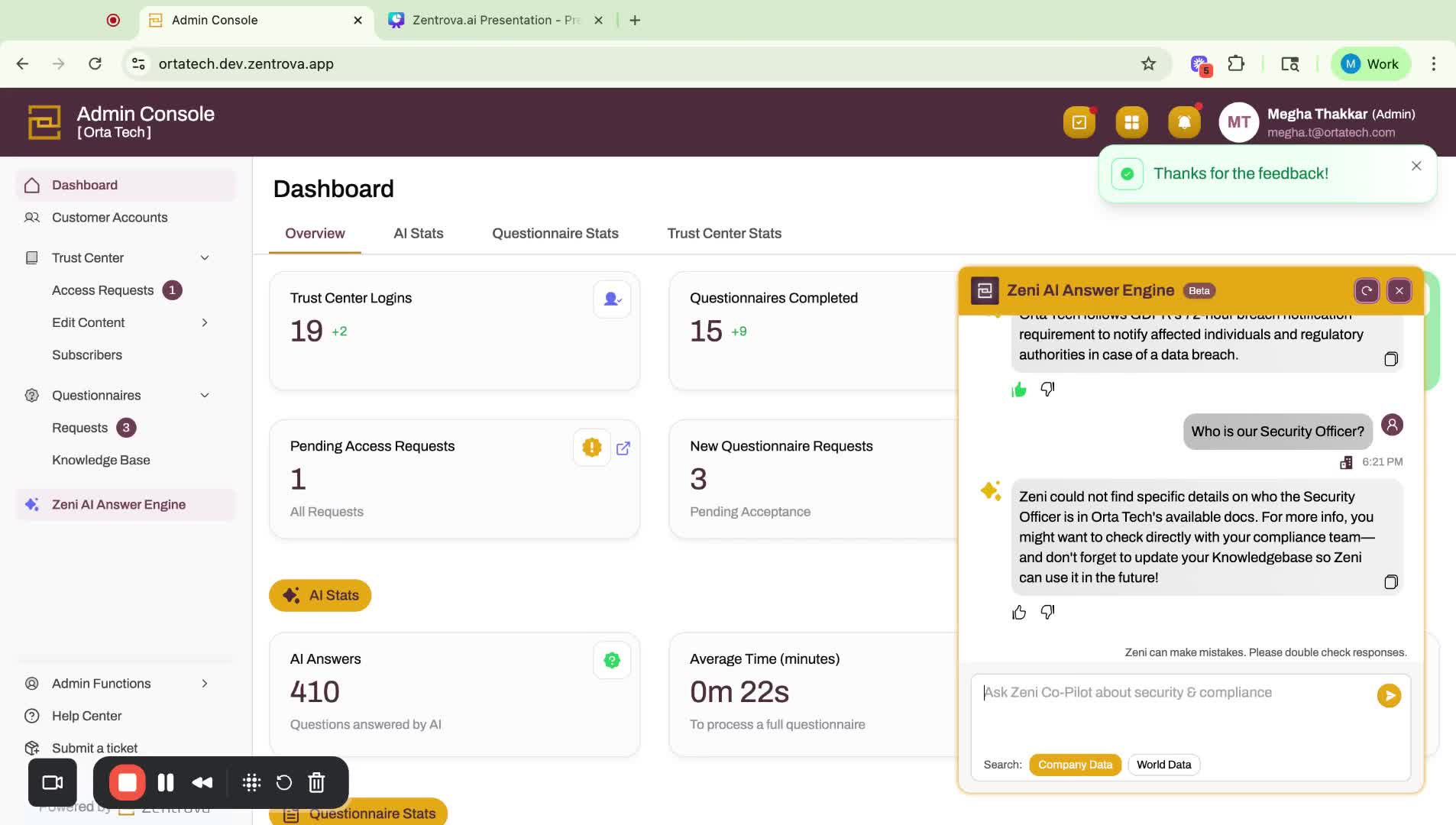Image resolution: width=1456 pixels, height=825 pixels.
Task: Toggle the camera in recorder toolbar
Action: (x=53, y=782)
